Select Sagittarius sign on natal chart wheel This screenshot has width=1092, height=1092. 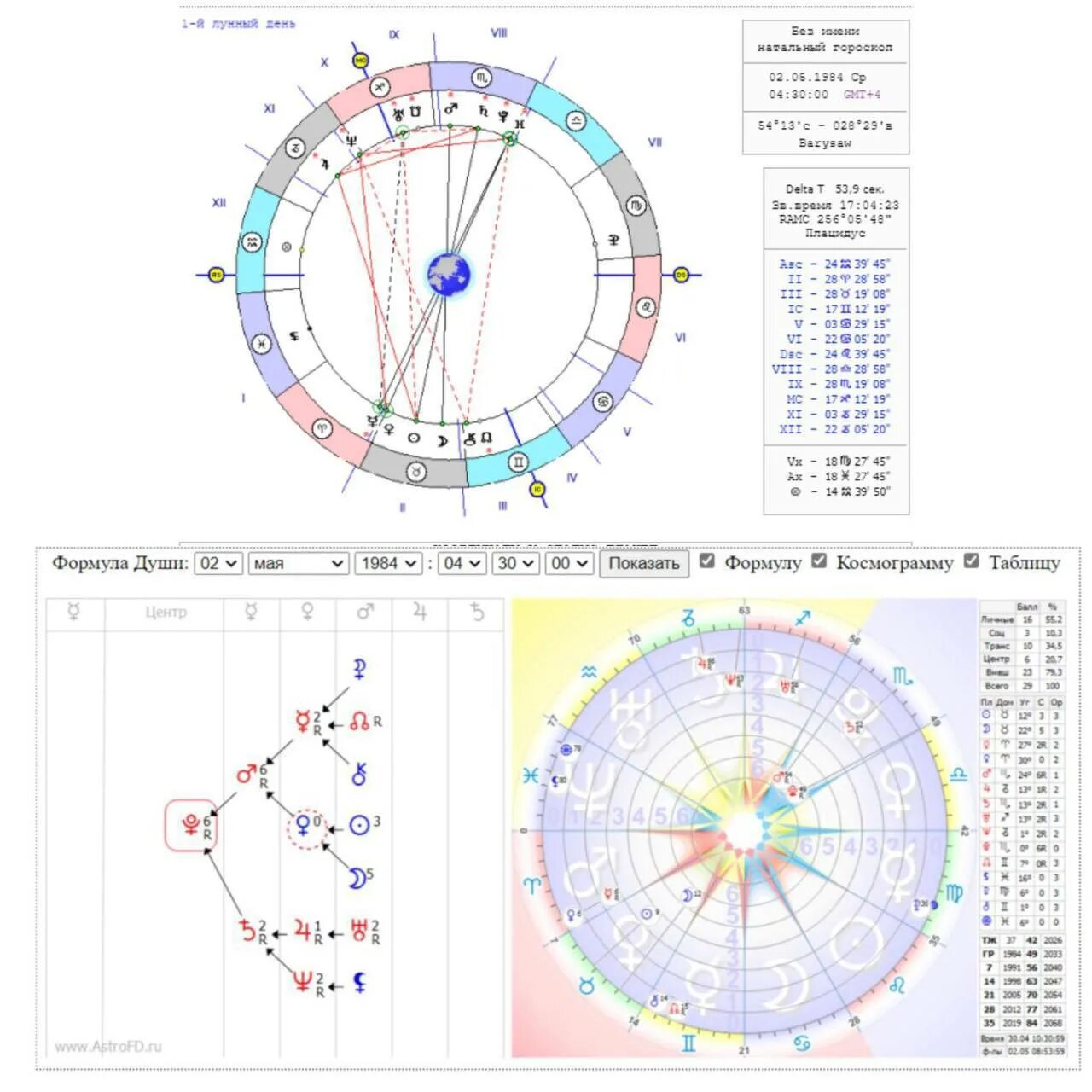[x=380, y=86]
